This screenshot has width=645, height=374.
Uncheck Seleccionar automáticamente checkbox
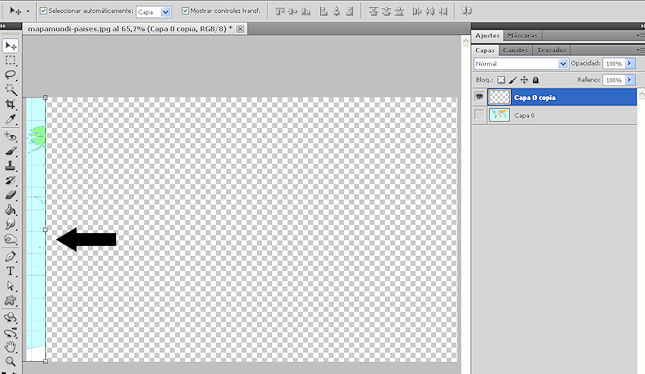(x=43, y=11)
